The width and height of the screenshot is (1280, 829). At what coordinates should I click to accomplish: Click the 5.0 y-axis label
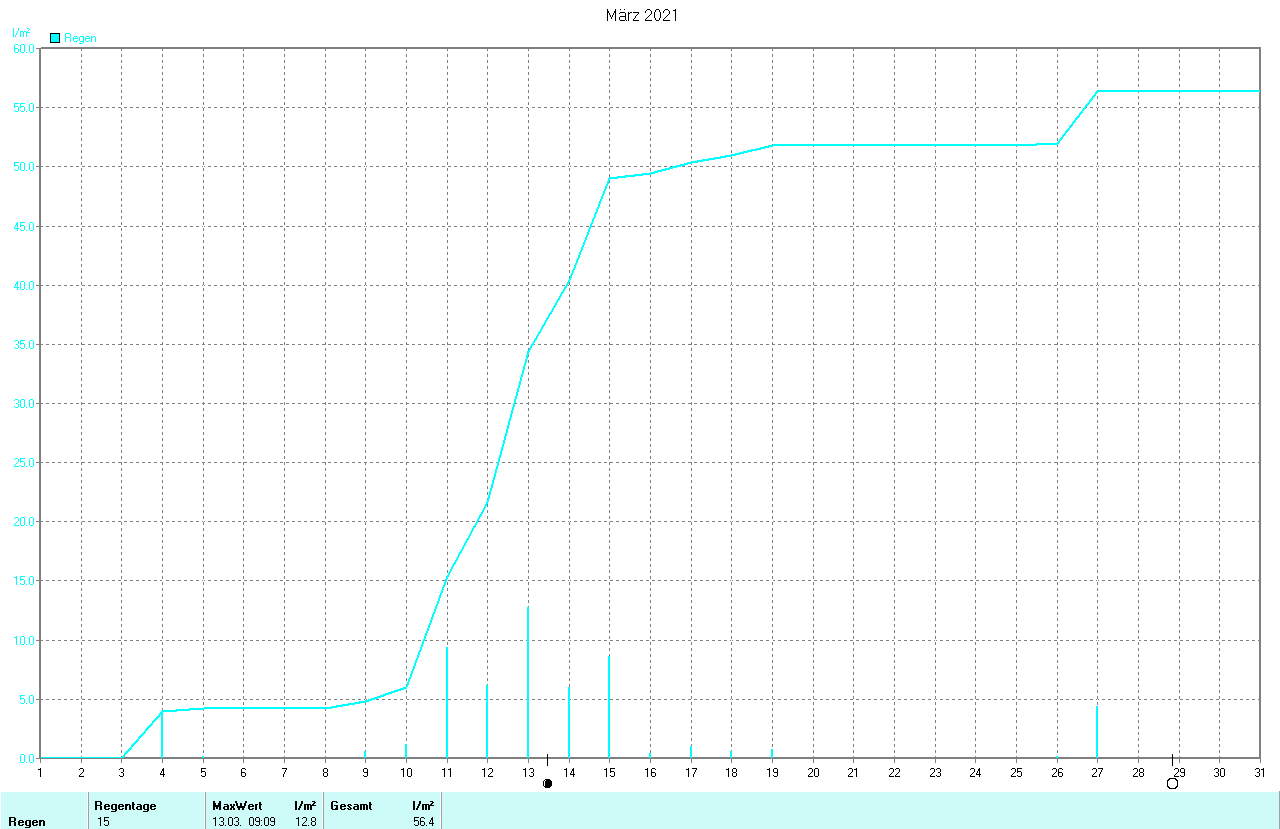[x=26, y=699]
